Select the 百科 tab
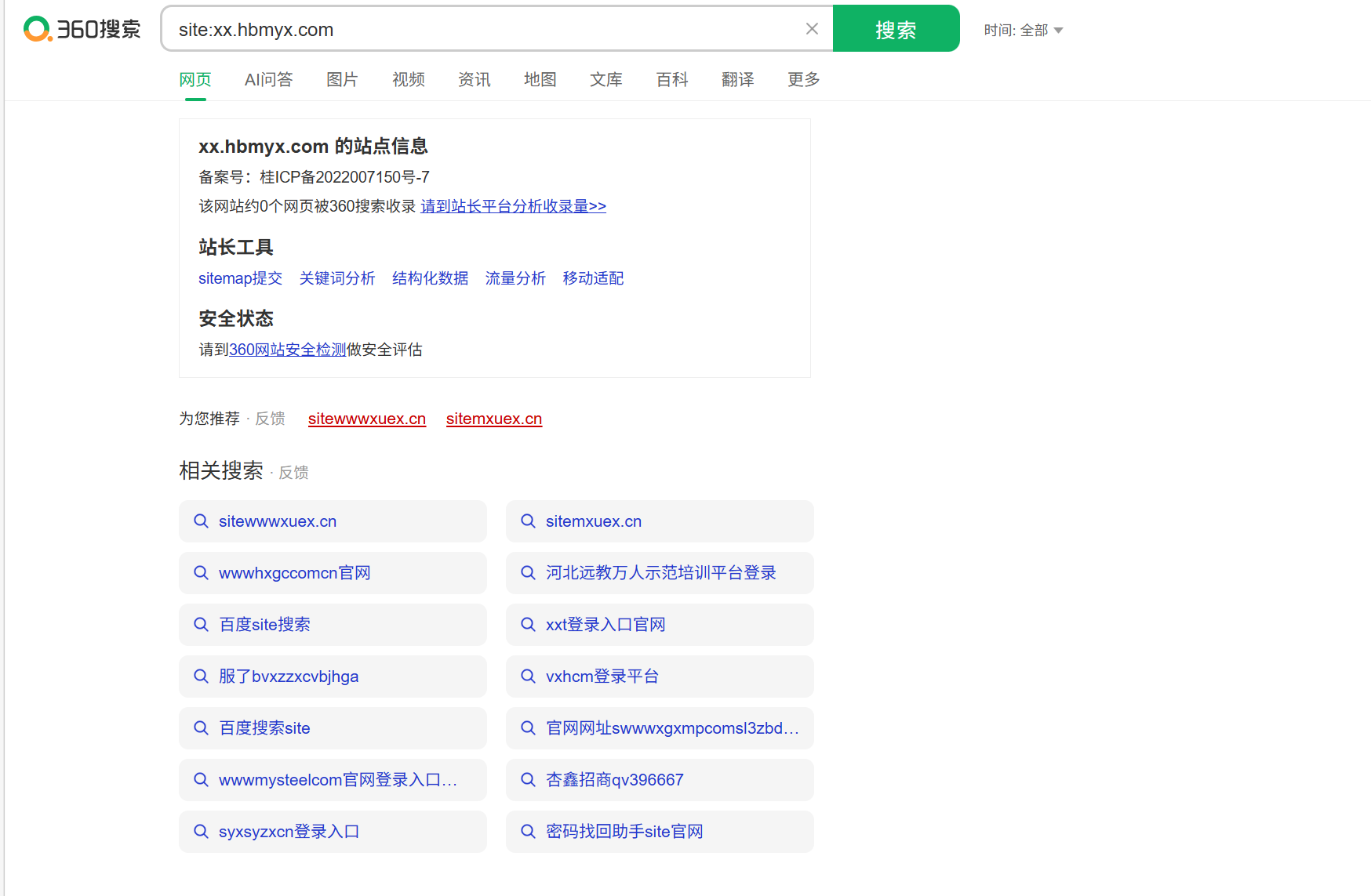1371x896 pixels. pos(671,79)
